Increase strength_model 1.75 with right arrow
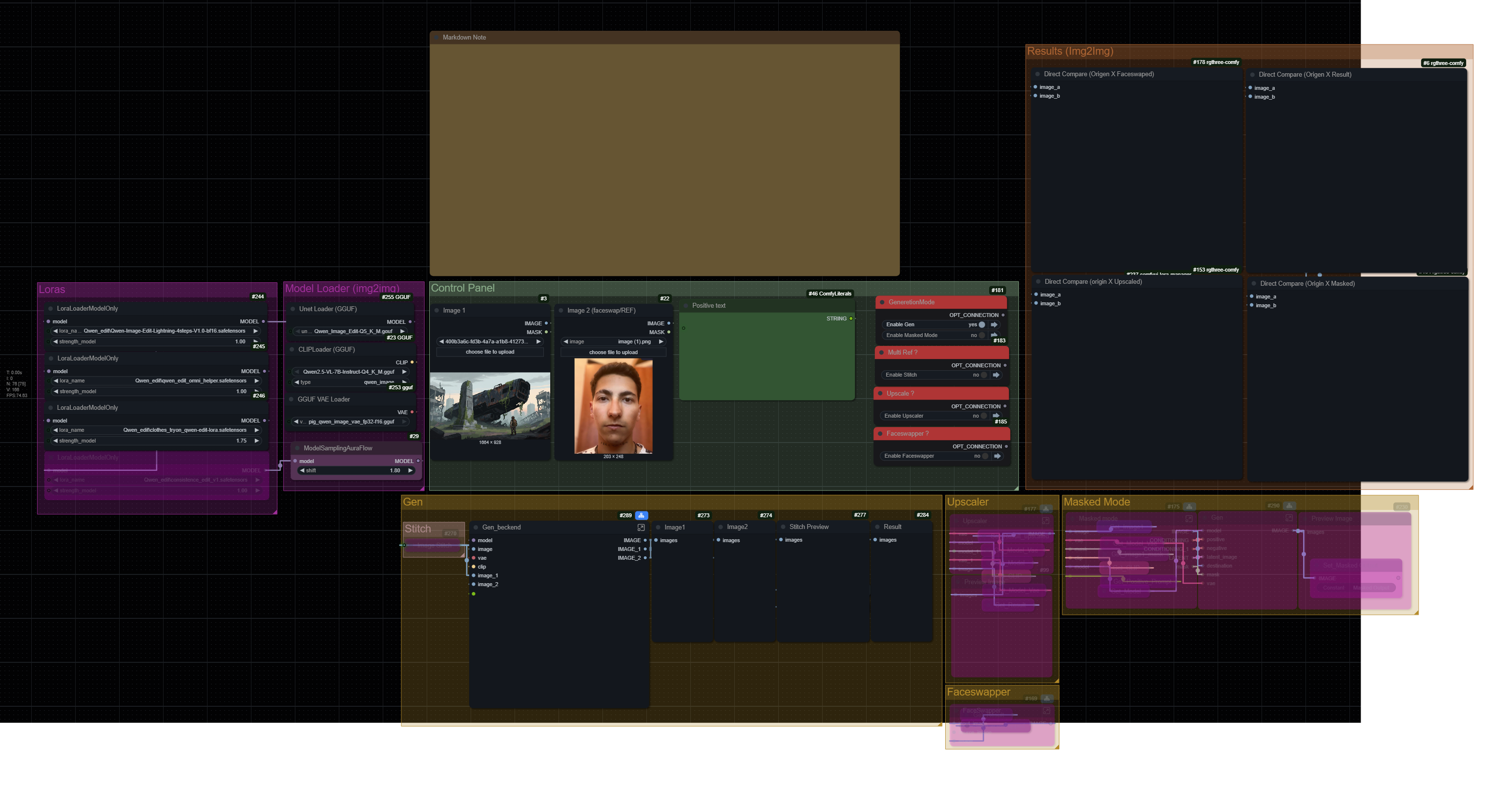The image size is (1512, 803). point(256,441)
